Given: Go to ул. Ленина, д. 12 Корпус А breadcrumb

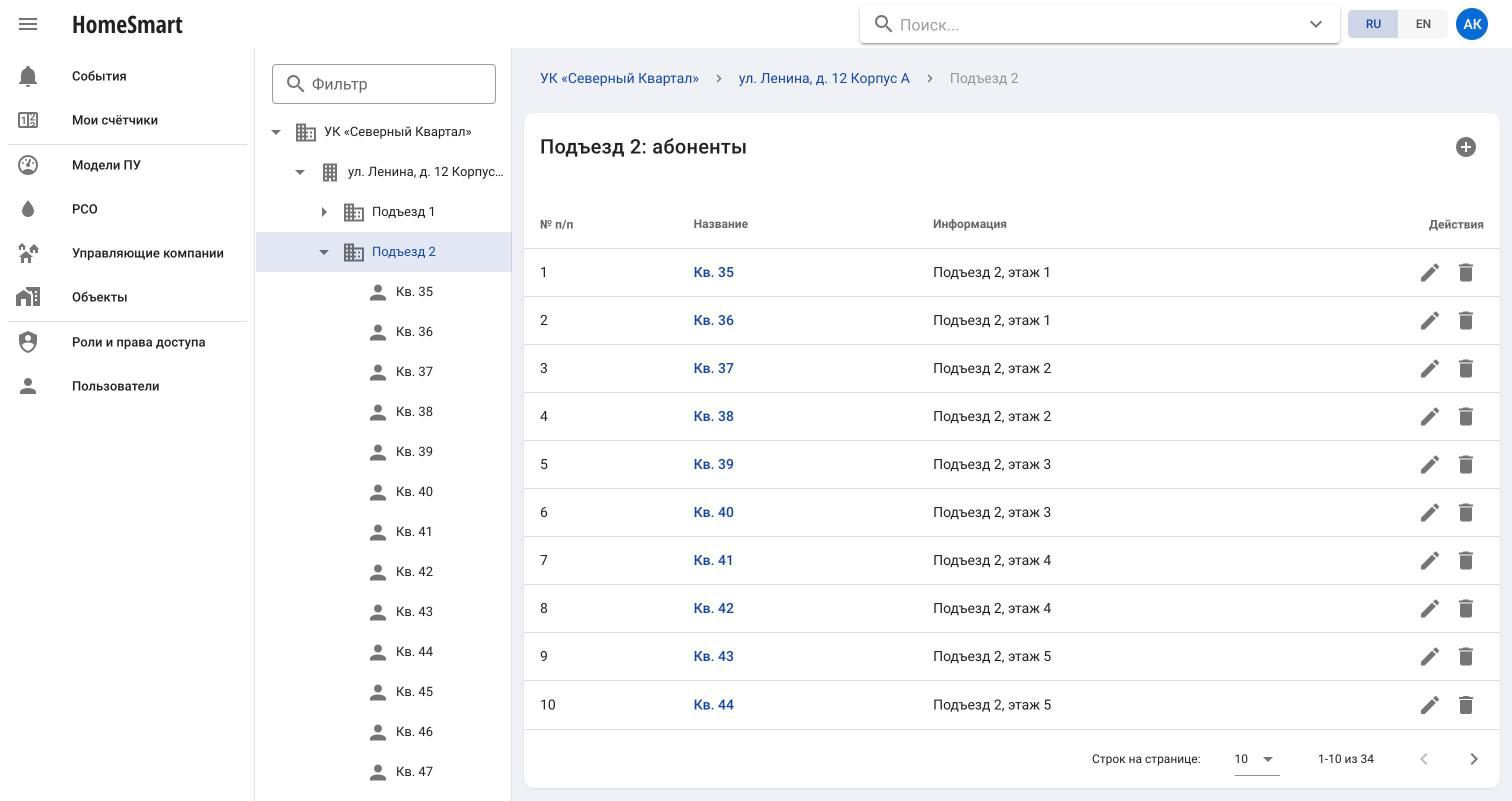Looking at the screenshot, I should tap(824, 78).
